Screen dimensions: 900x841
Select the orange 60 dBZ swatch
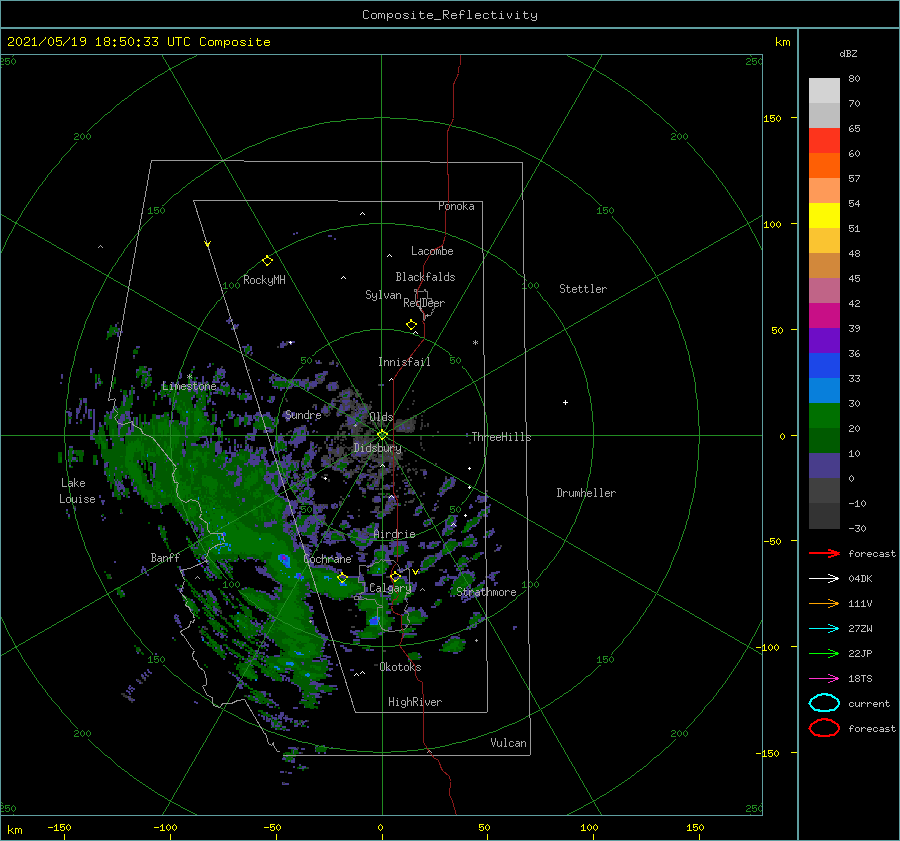click(x=824, y=166)
